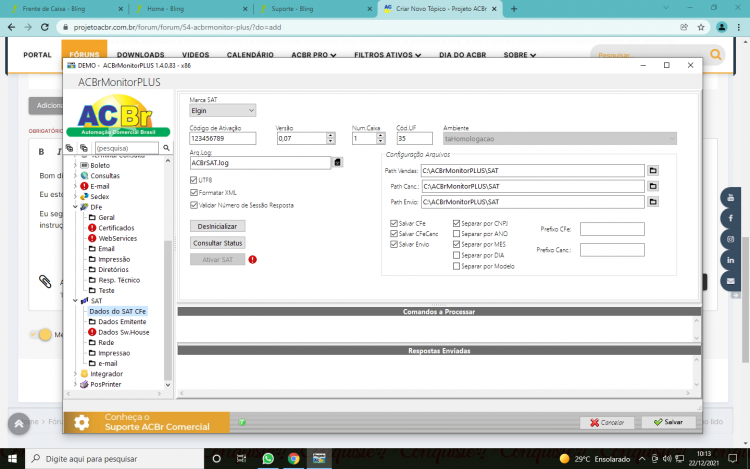Open the Marca SAT dropdown (Elgin)
Image resolution: width=750 pixels, height=469 pixels.
coord(222,110)
